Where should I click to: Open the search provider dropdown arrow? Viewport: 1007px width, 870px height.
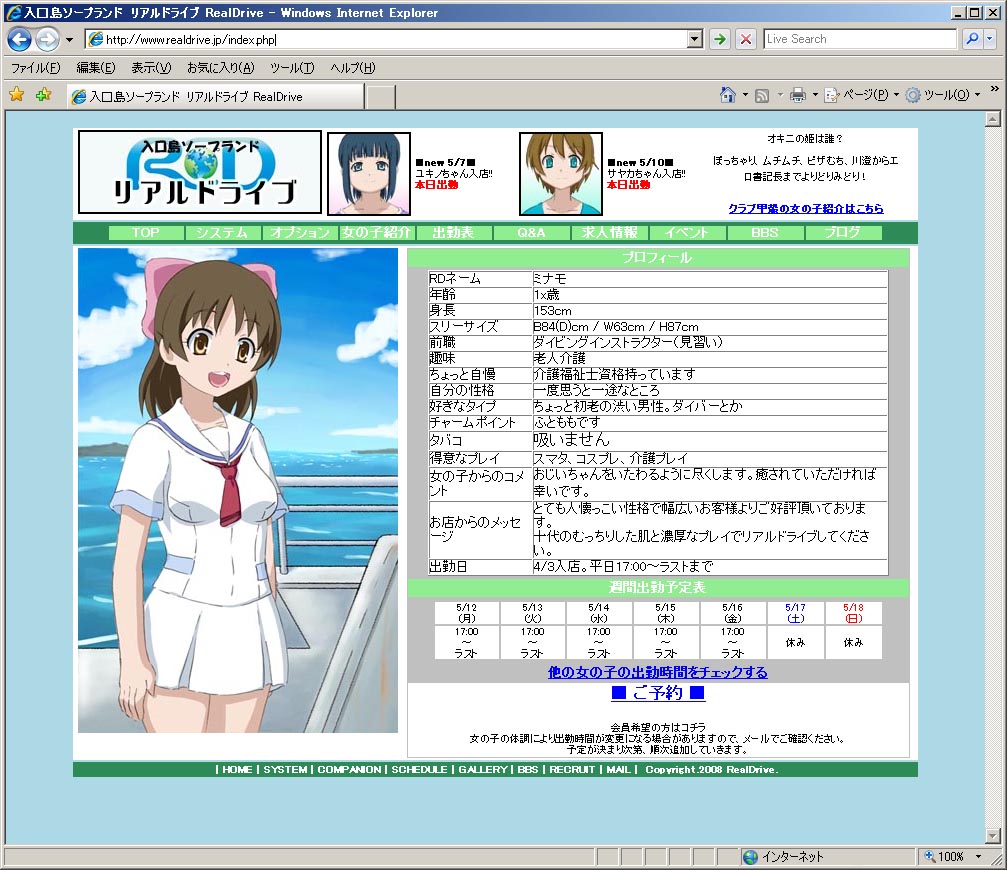(x=990, y=39)
